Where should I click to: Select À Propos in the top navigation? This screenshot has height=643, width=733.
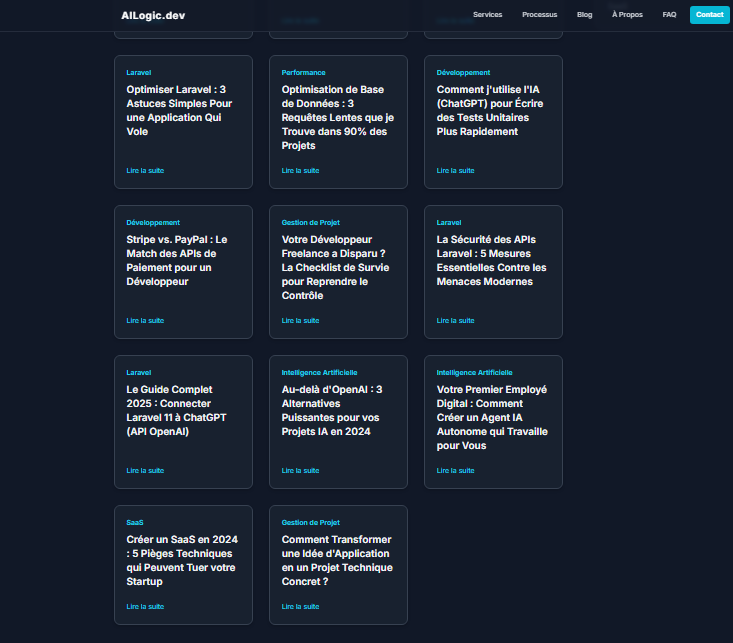pos(627,15)
